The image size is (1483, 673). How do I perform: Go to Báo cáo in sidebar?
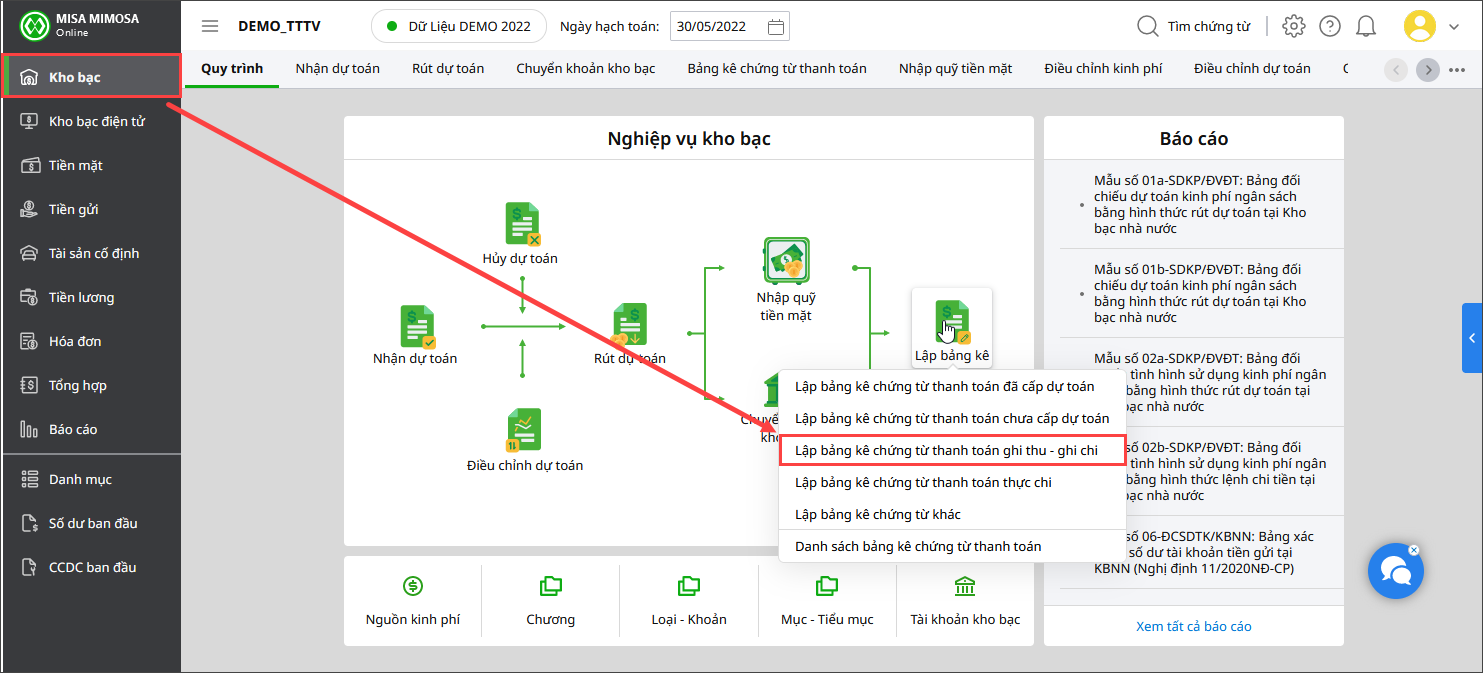pyautogui.click(x=91, y=429)
